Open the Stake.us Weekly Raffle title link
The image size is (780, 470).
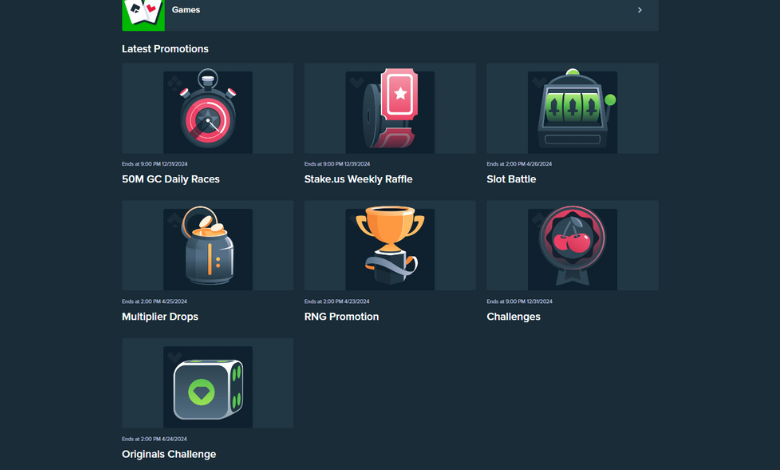point(358,179)
